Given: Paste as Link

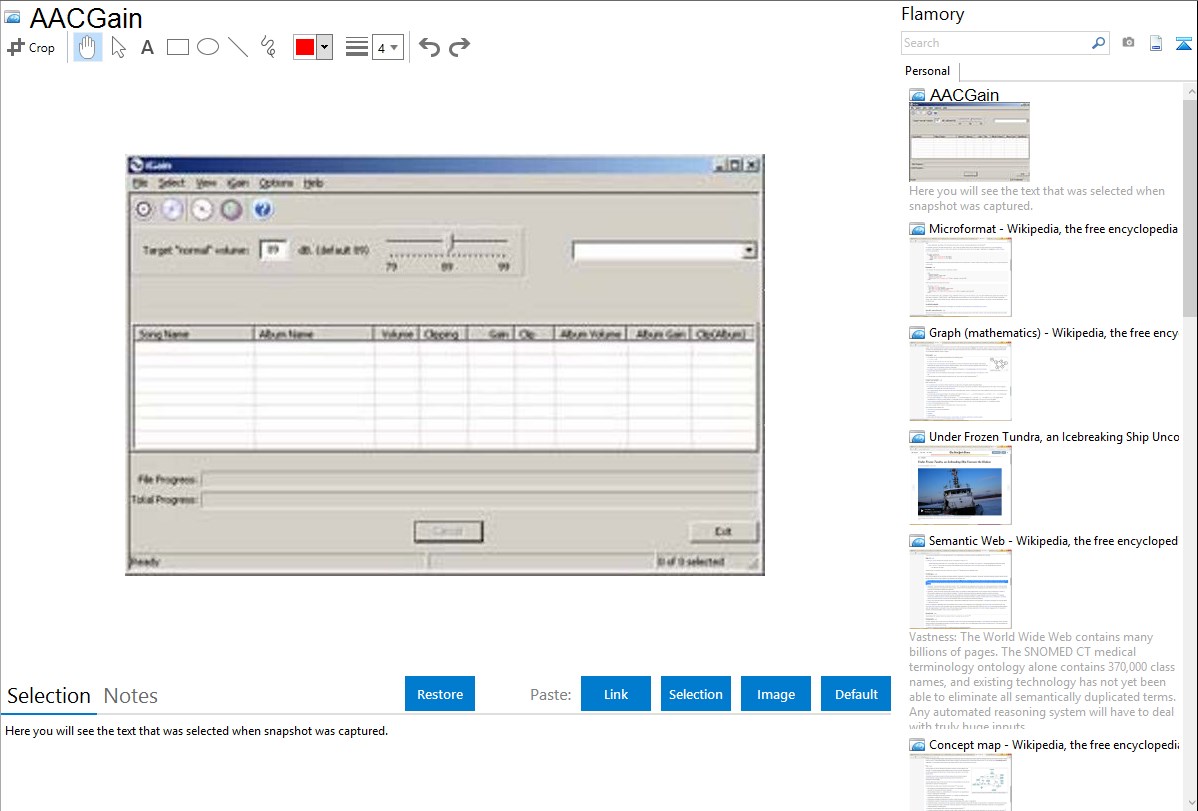Looking at the screenshot, I should click(x=616, y=694).
